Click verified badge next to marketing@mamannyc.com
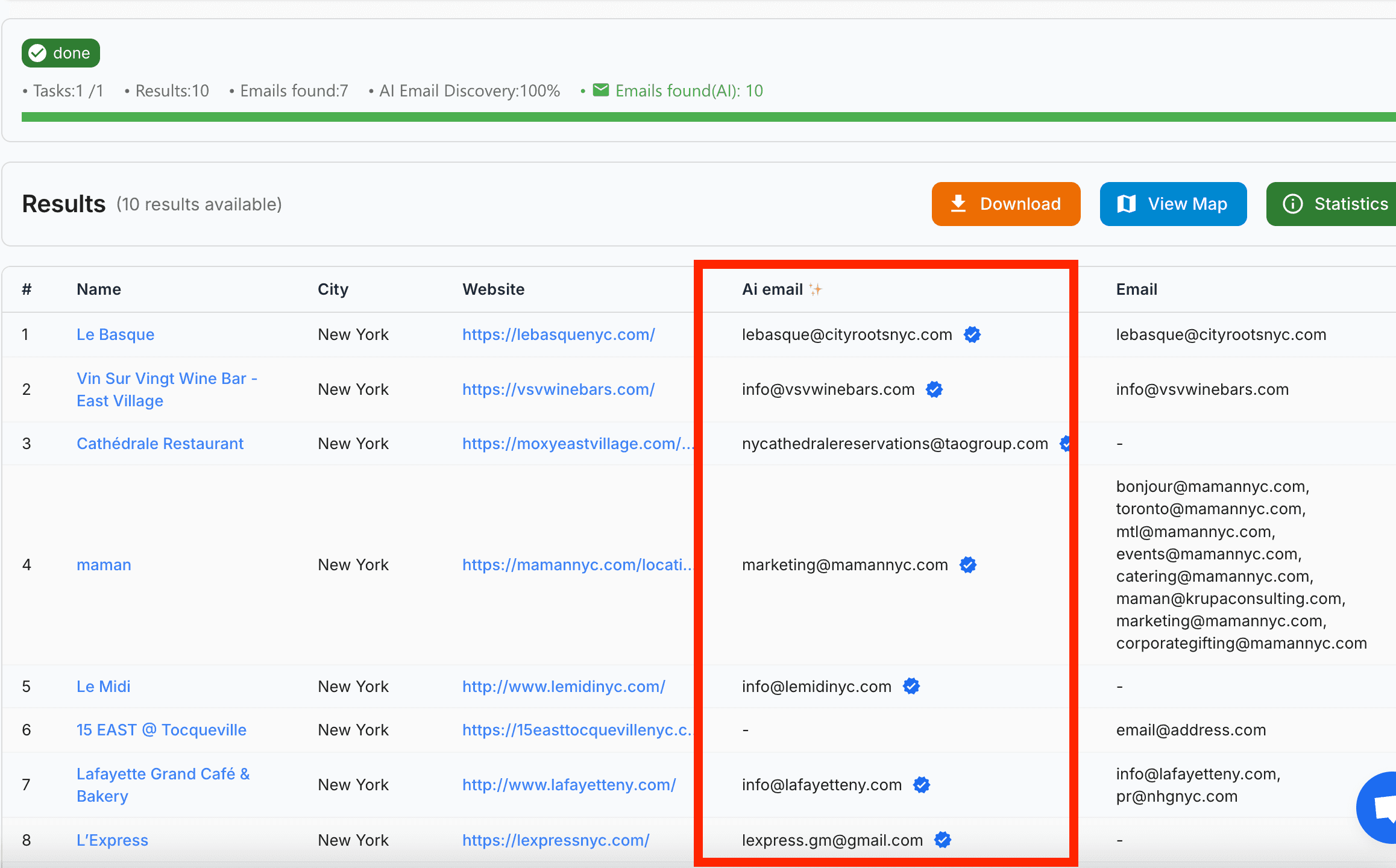This screenshot has width=1396, height=868. (968, 565)
